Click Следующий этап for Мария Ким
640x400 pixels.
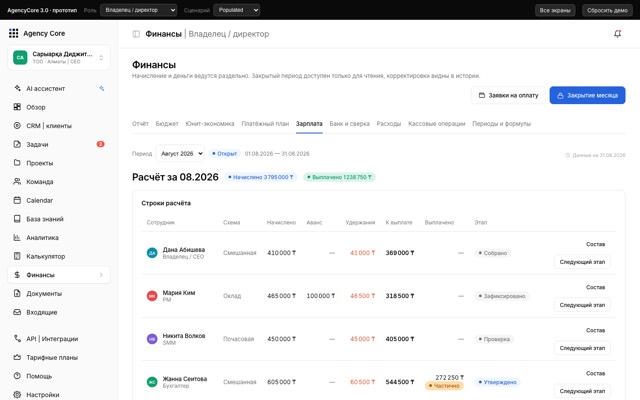(x=582, y=305)
